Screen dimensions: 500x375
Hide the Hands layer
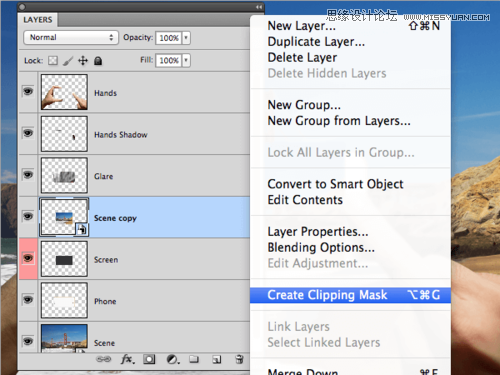[x=28, y=91]
